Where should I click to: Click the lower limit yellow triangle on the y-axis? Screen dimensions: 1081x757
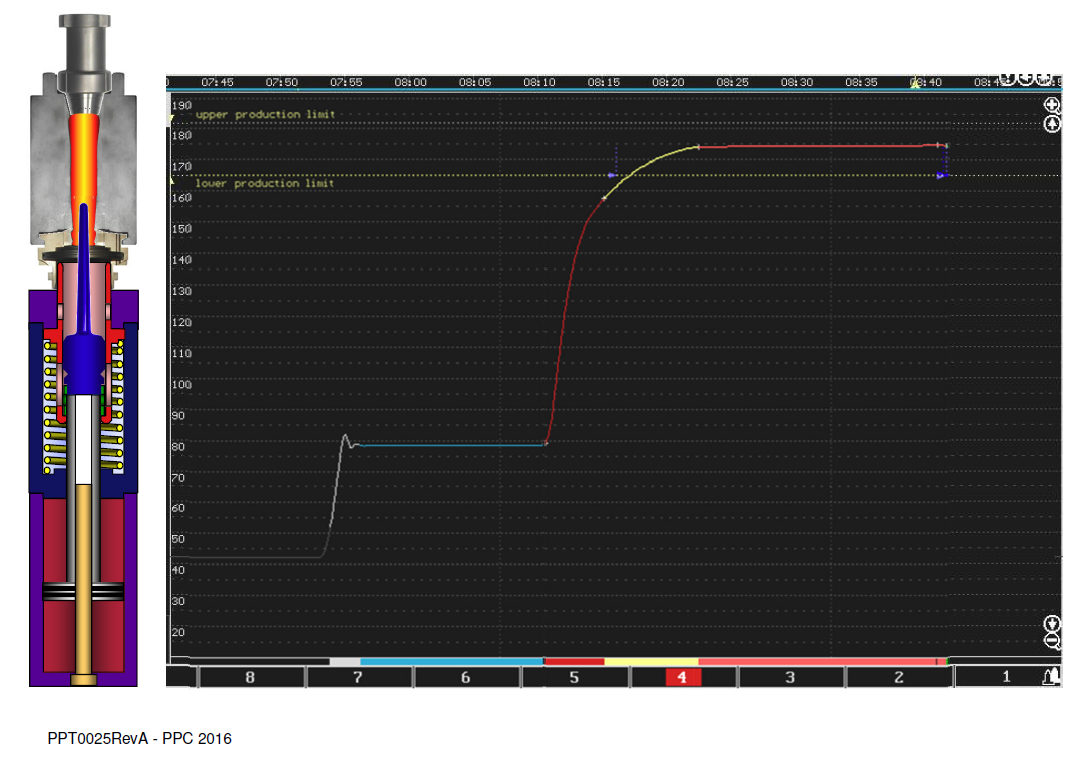171,180
